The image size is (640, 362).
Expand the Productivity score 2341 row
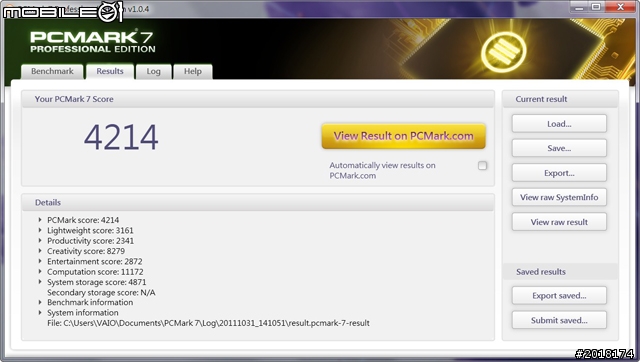point(40,240)
